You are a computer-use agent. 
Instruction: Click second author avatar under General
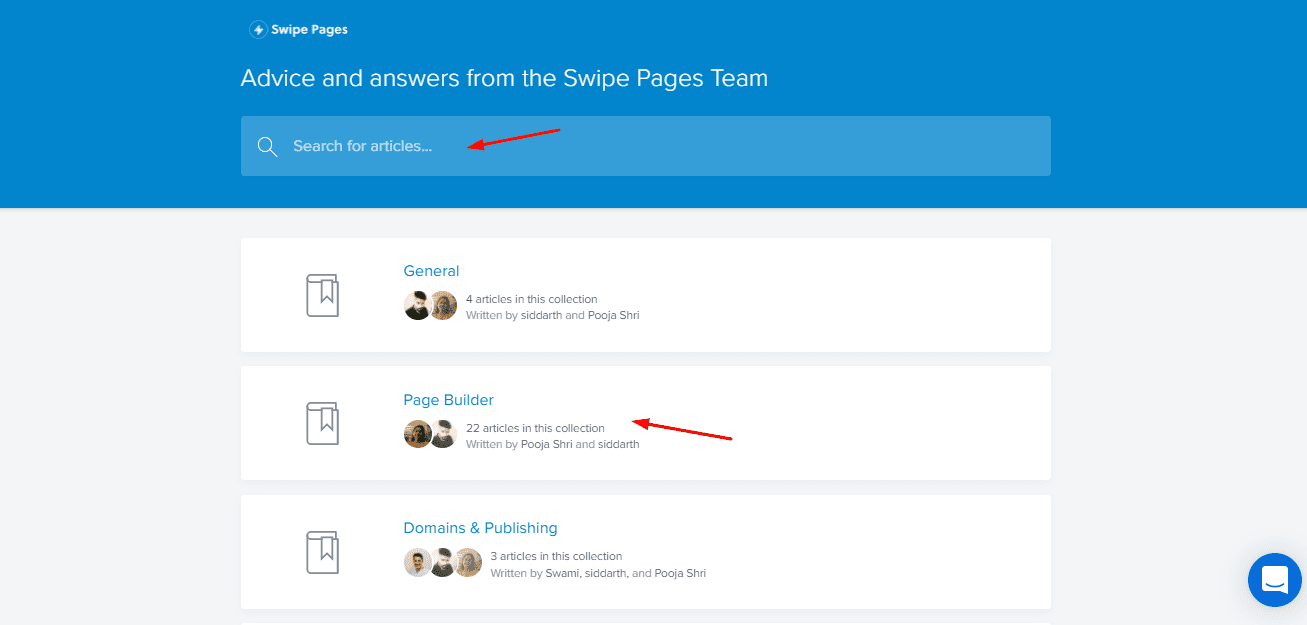pyautogui.click(x=443, y=306)
